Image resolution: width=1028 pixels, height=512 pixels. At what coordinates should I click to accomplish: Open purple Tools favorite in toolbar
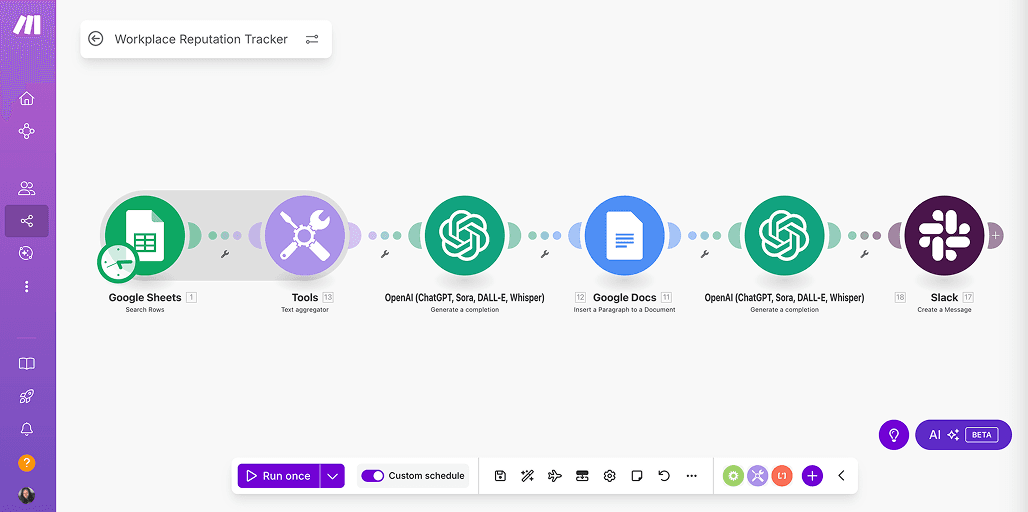click(x=757, y=476)
